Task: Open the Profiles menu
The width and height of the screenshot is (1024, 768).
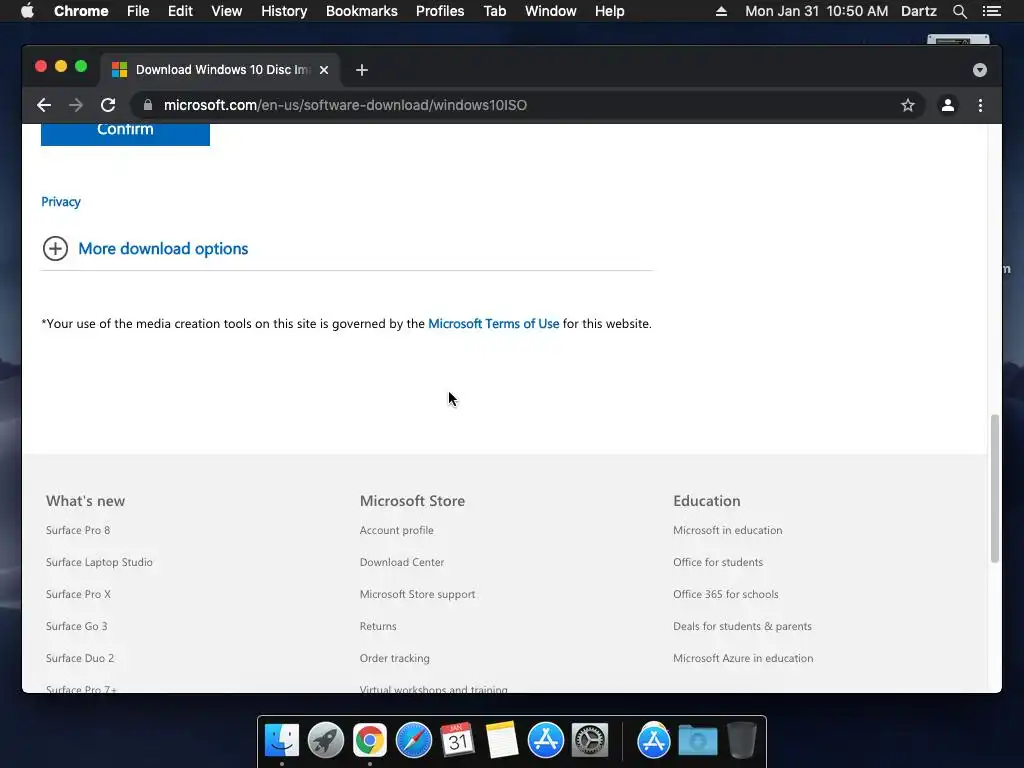Action: pyautogui.click(x=440, y=11)
